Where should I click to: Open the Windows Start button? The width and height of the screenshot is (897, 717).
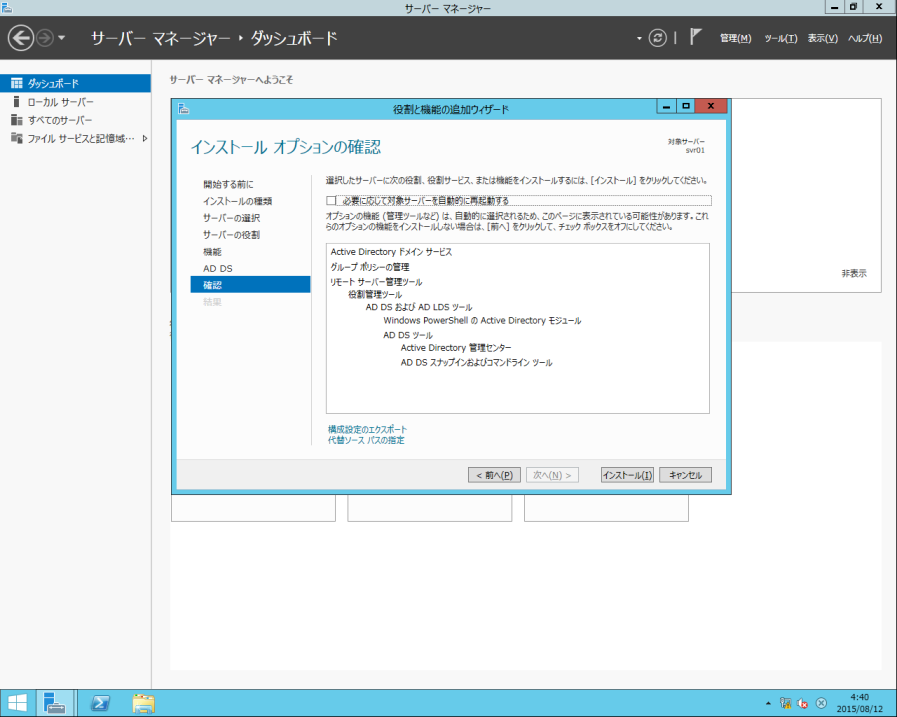pos(17,703)
